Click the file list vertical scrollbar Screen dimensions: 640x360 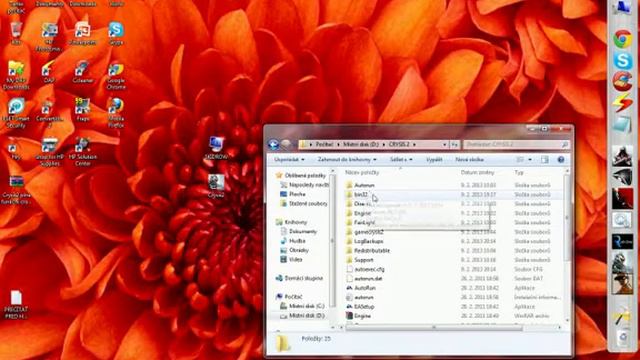click(567, 218)
